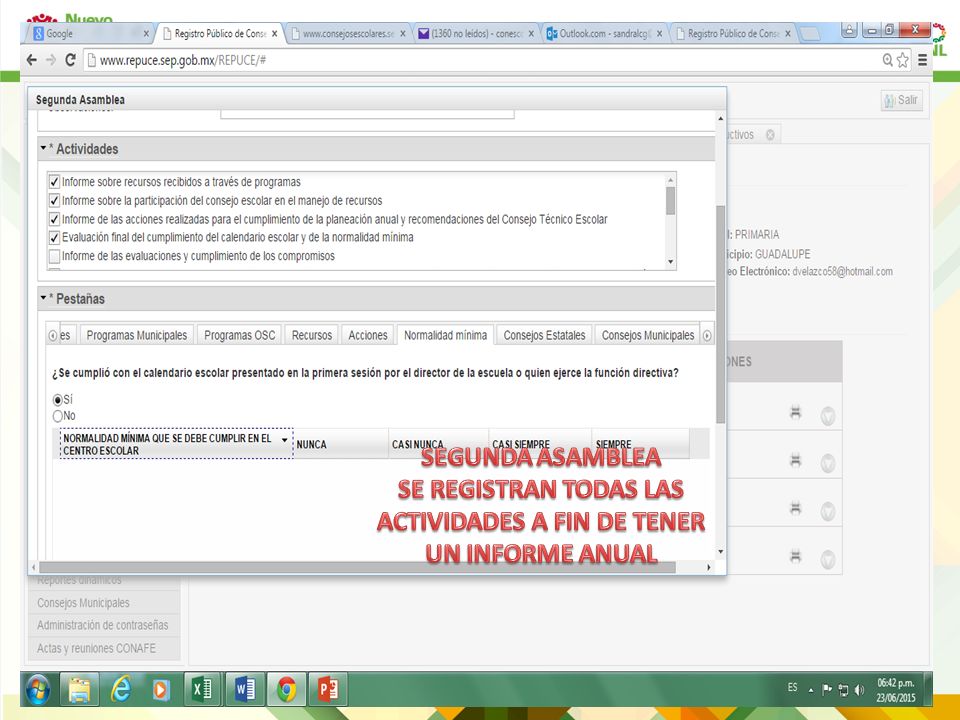Viewport: 960px width, 720px height.
Task: Open the Programas OSC tab
Action: tap(239, 336)
